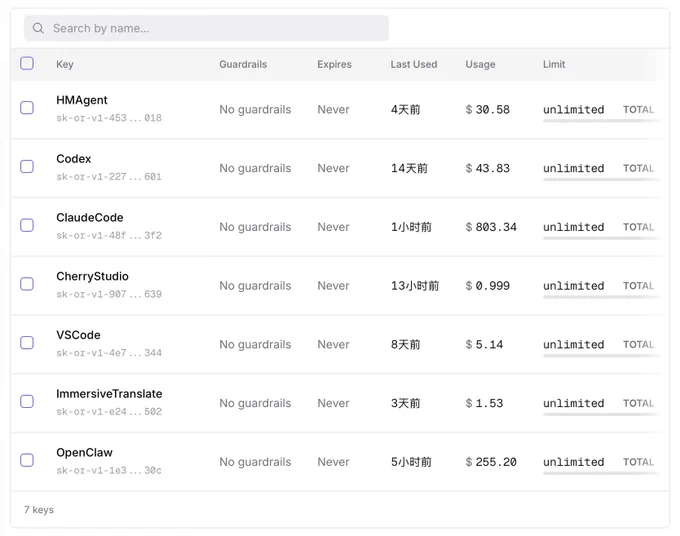Screen dimensions: 680x536
Task: Toggle the select-all keys checkbox
Action: (x=27, y=63)
